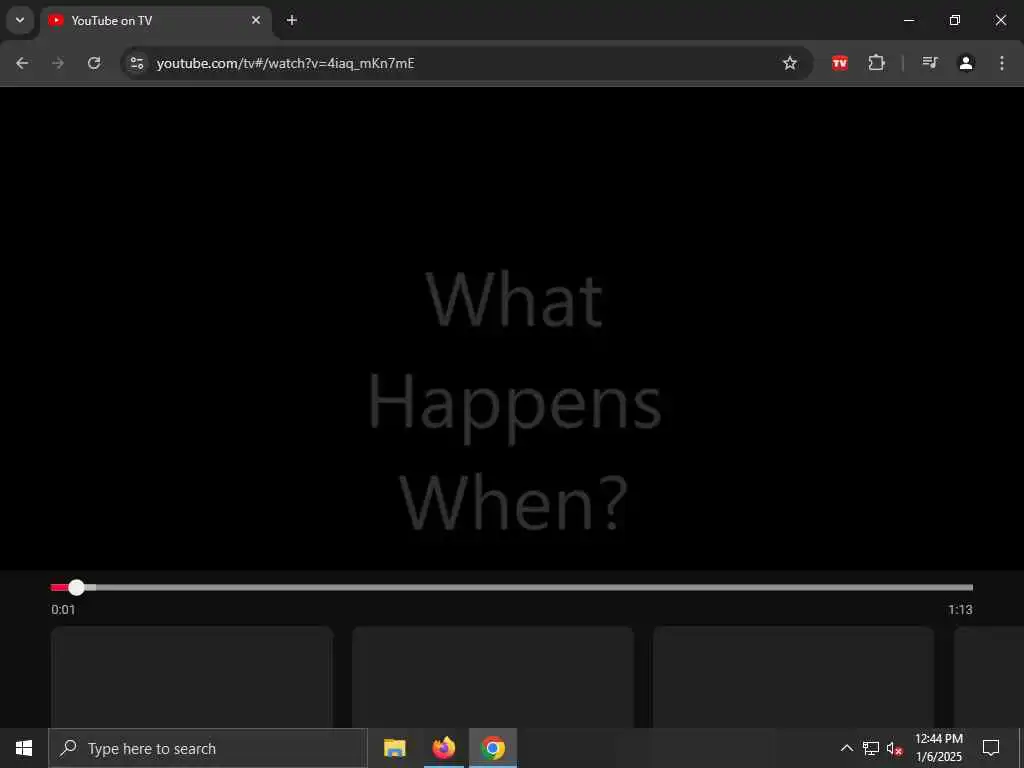The width and height of the screenshot is (1024, 768).
Task: Open Chrome from the taskbar
Action: [493, 748]
